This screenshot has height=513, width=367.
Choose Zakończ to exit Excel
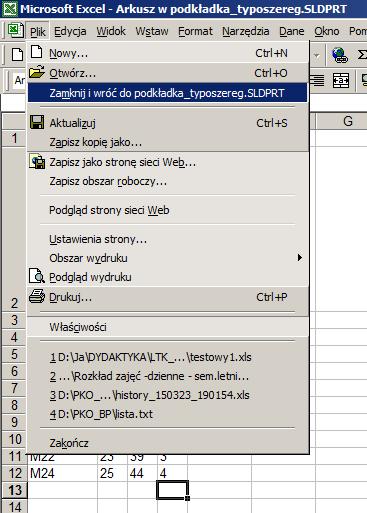tap(69, 443)
